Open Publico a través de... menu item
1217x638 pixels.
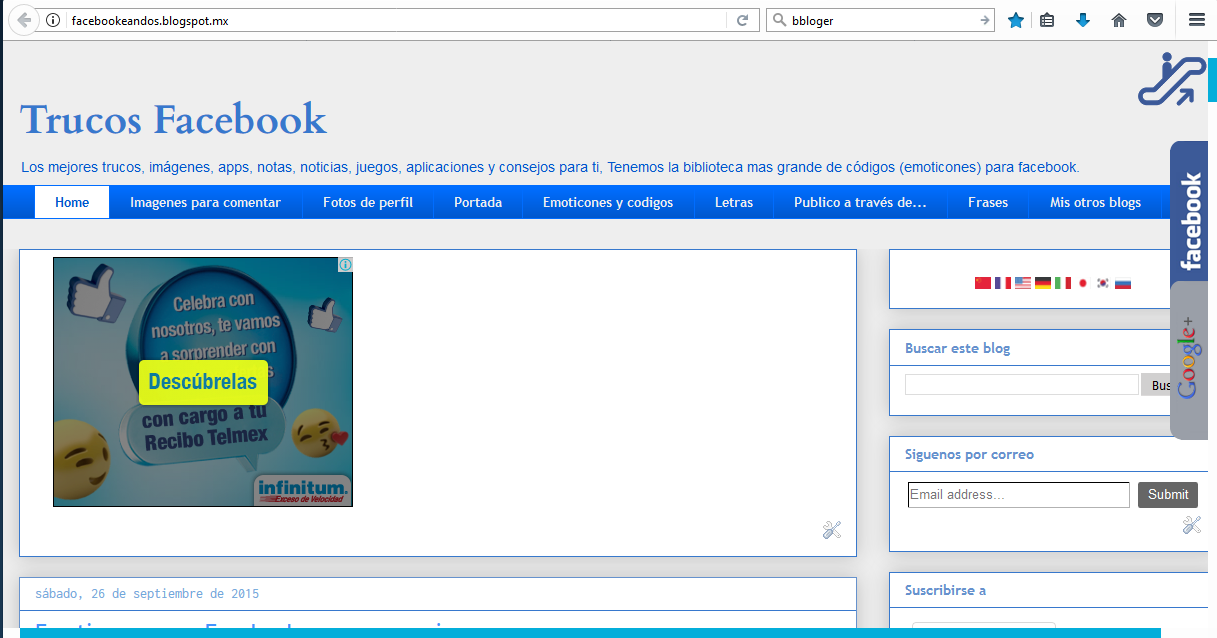coord(860,202)
